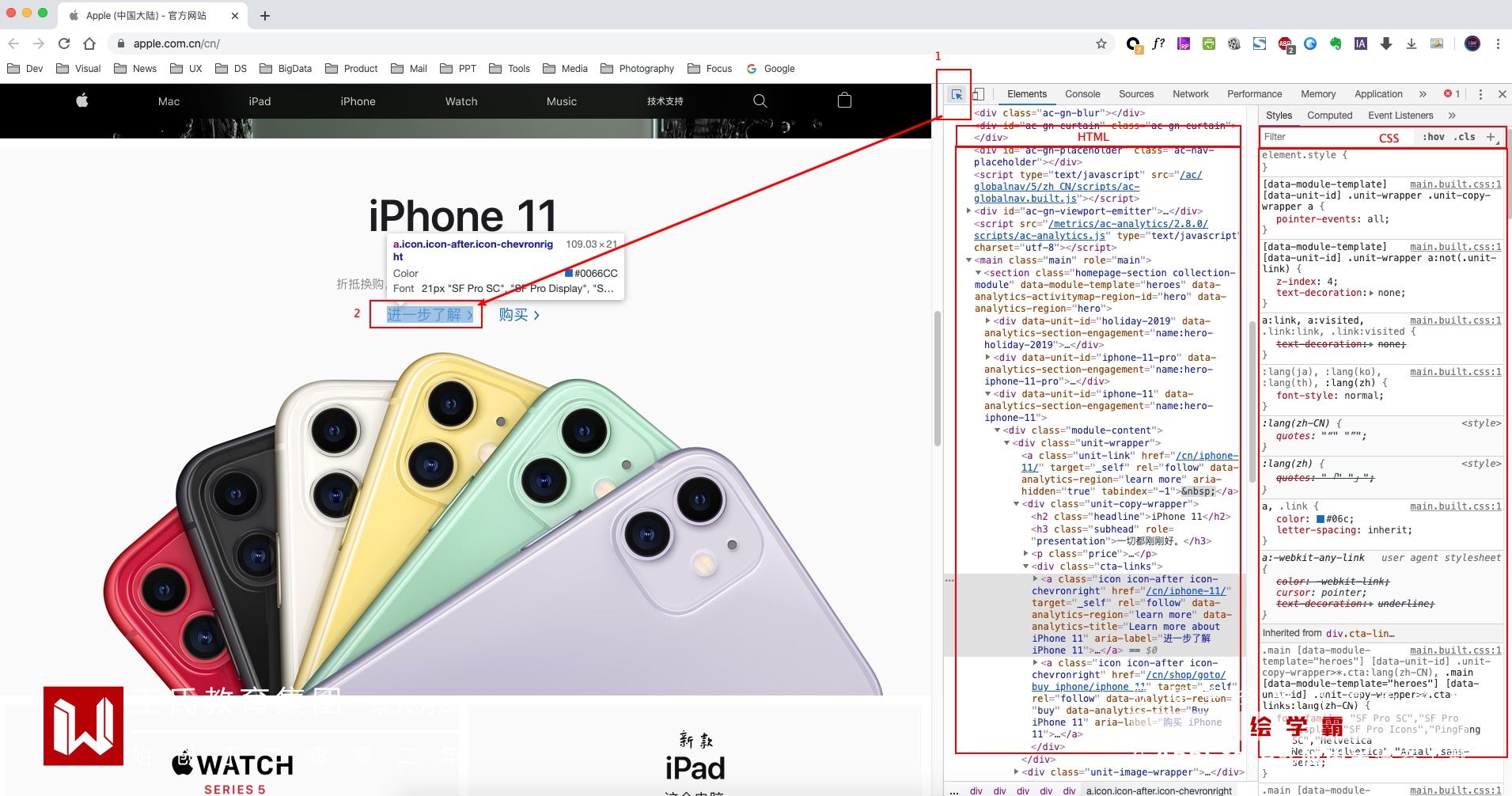Show more DevTools panel tabs
Screen dimensions: 1512x796
(x=1423, y=94)
